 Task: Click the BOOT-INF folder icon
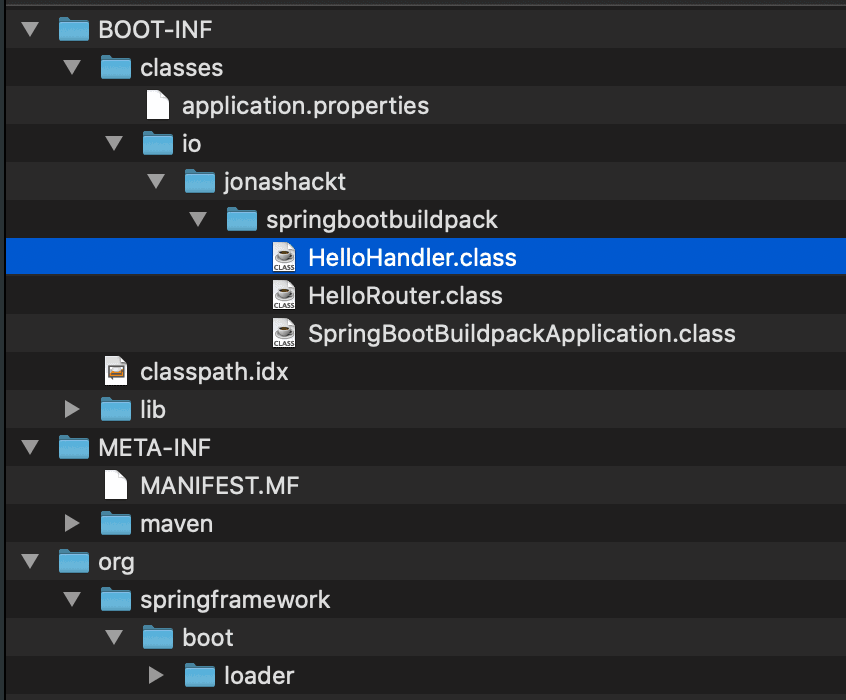74,30
